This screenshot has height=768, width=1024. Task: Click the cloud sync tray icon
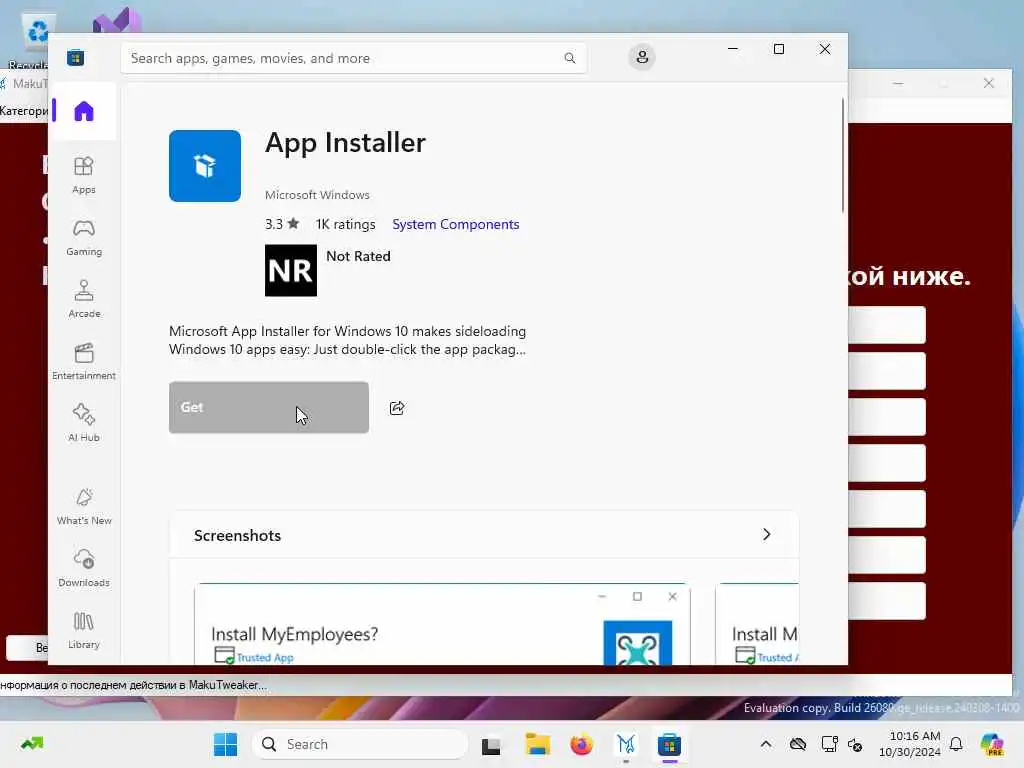point(798,744)
